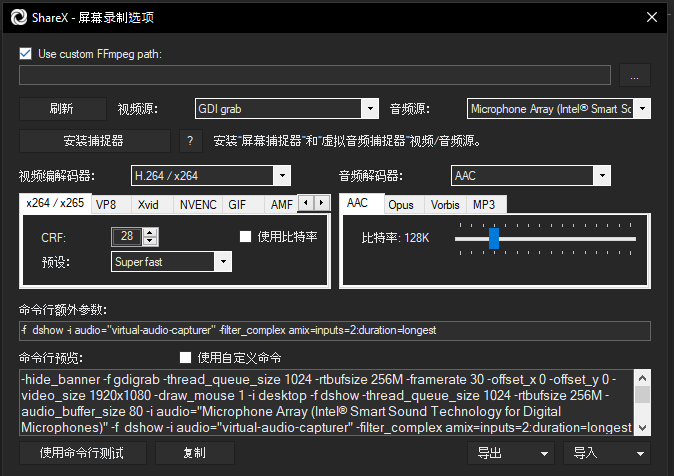Switch to the AMF tab
Image resolution: width=674 pixels, height=476 pixels.
click(282, 205)
